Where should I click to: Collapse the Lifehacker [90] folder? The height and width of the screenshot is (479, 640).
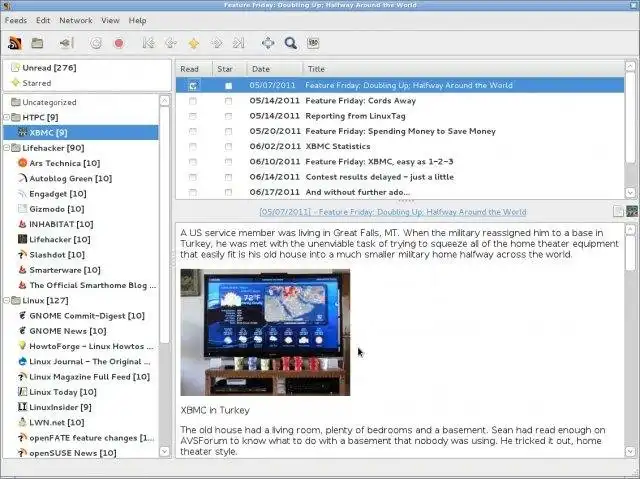[7, 148]
